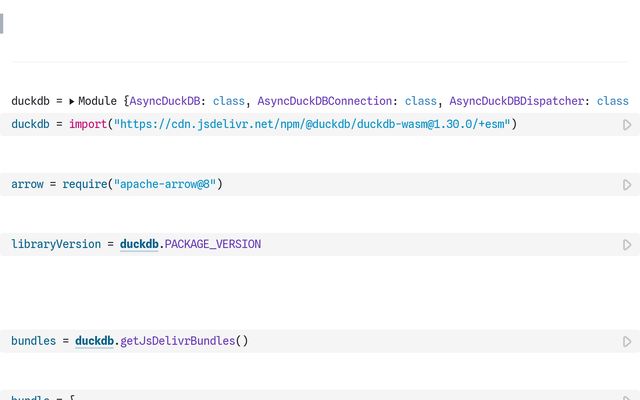Click the Module label in duckdb output
The height and width of the screenshot is (400, 640).
(x=98, y=101)
